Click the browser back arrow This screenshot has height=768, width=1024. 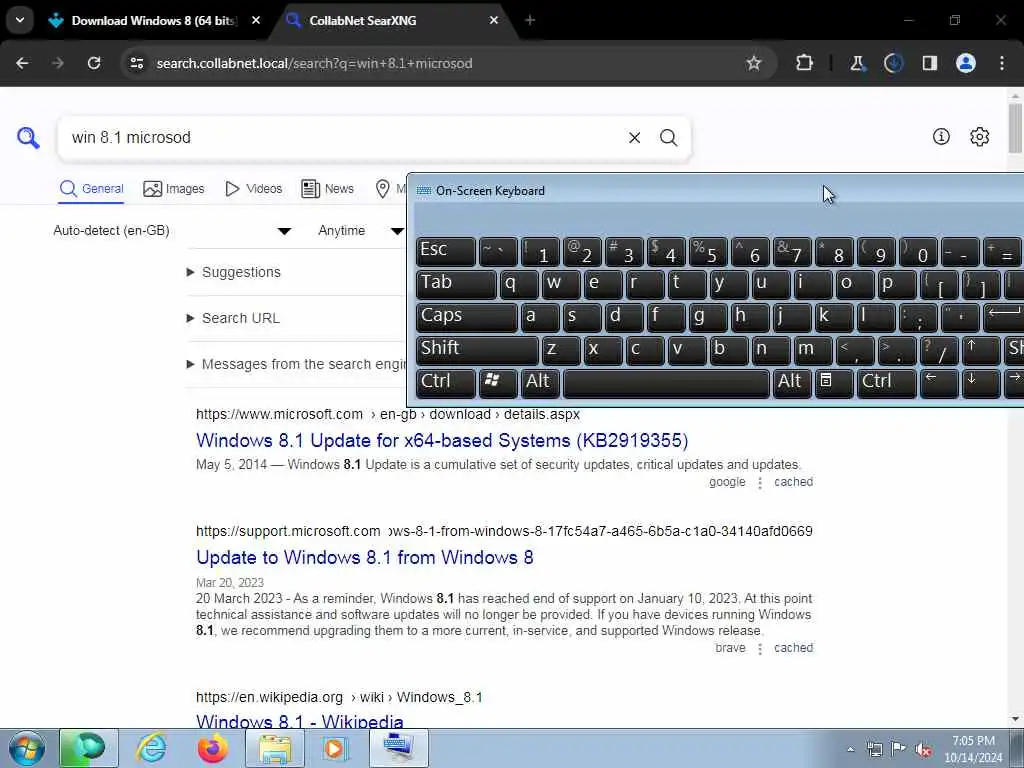click(22, 63)
